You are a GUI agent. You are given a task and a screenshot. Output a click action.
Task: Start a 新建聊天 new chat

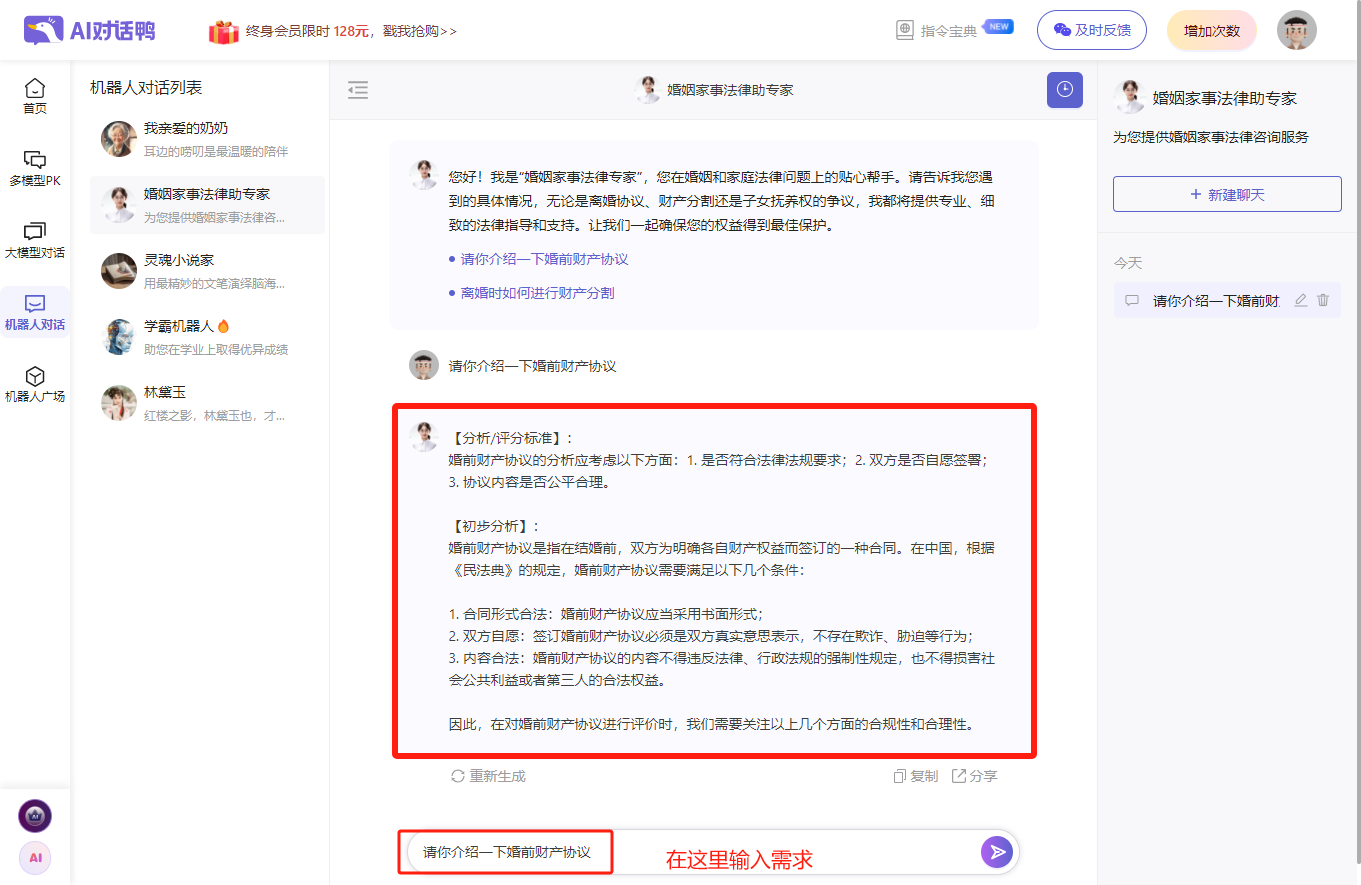[1226, 193]
